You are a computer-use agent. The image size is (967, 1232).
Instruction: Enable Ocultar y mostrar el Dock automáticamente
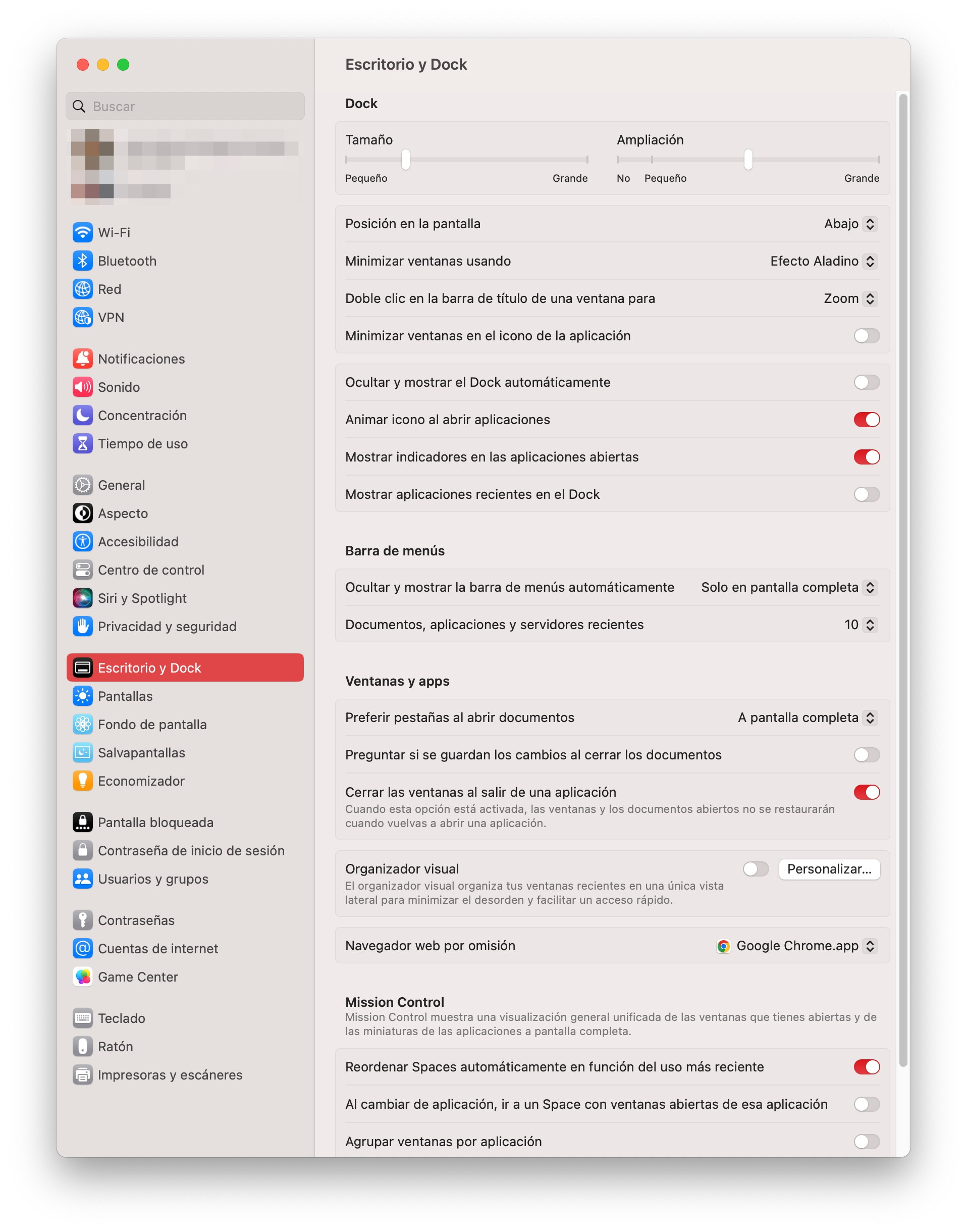[866, 382]
